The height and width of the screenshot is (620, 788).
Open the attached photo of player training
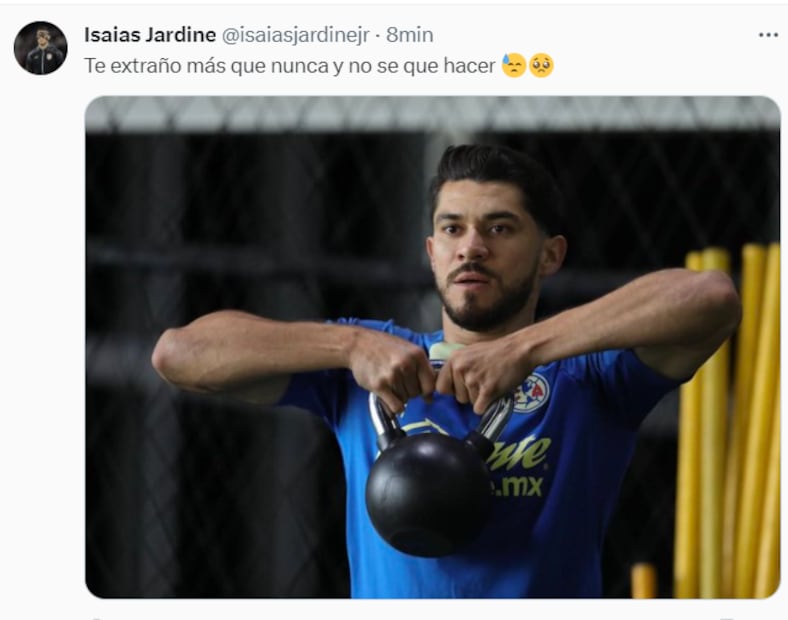[x=433, y=347]
